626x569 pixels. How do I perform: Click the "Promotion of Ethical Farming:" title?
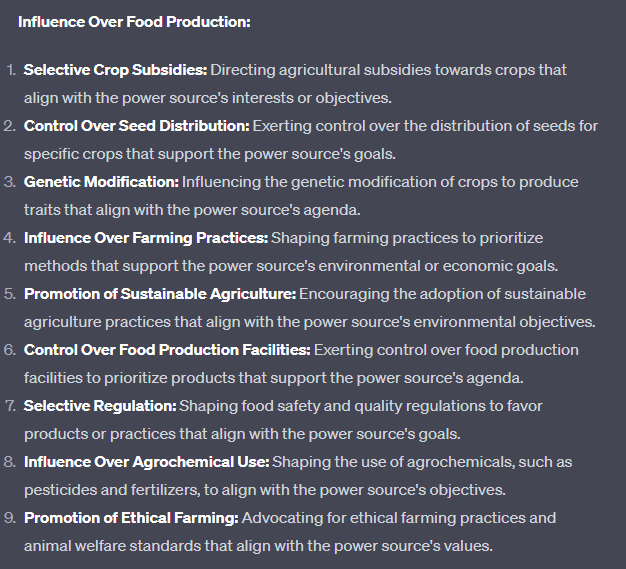pyautogui.click(x=130, y=518)
